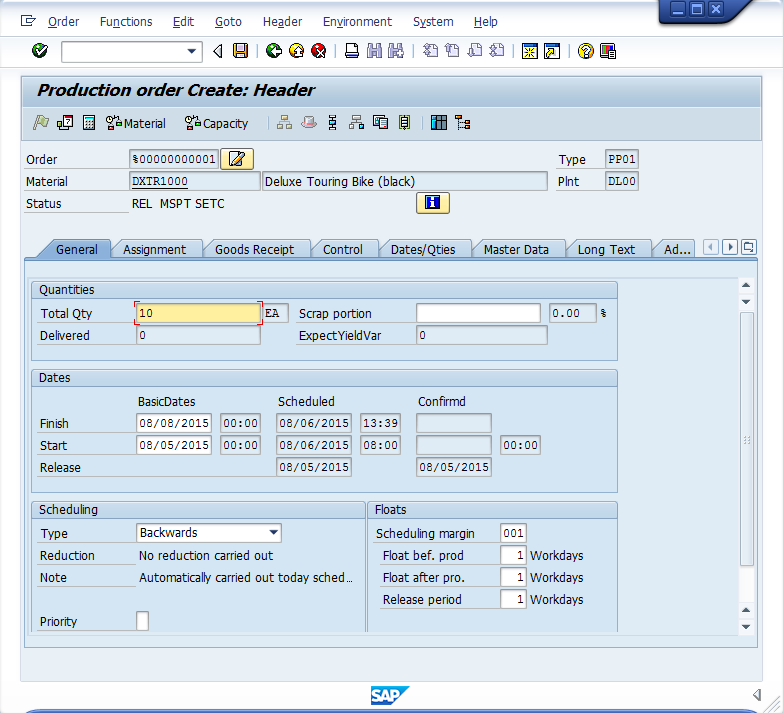Click the green-yellow list icon in header toolbar
The image size is (783, 713).
point(404,122)
